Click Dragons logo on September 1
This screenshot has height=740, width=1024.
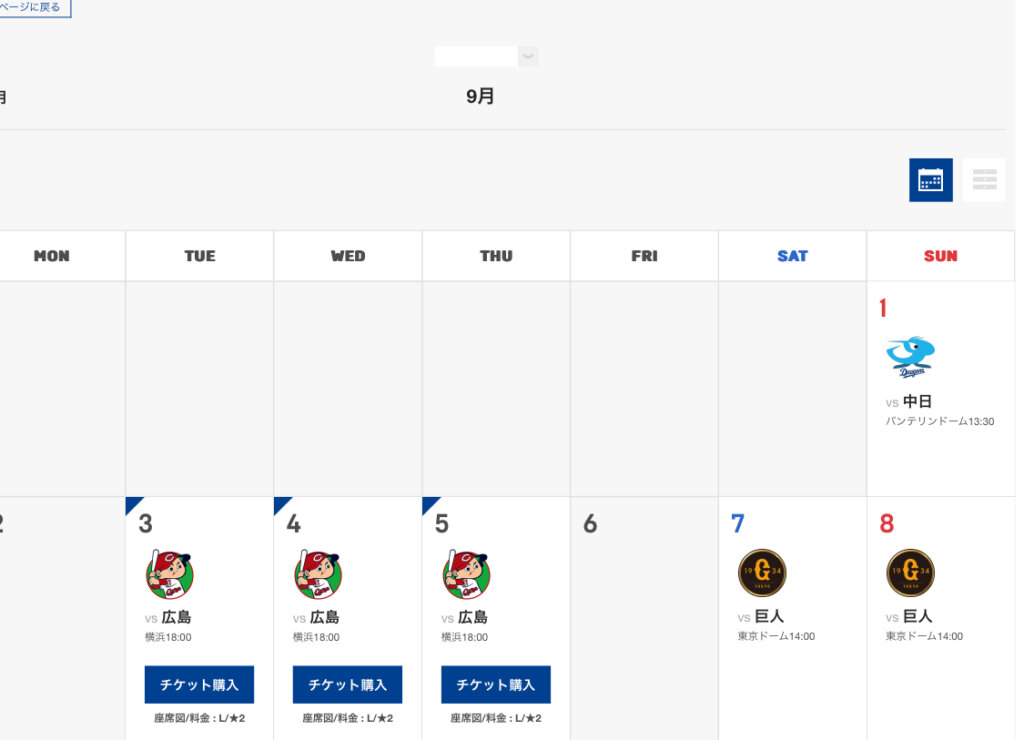(910, 358)
